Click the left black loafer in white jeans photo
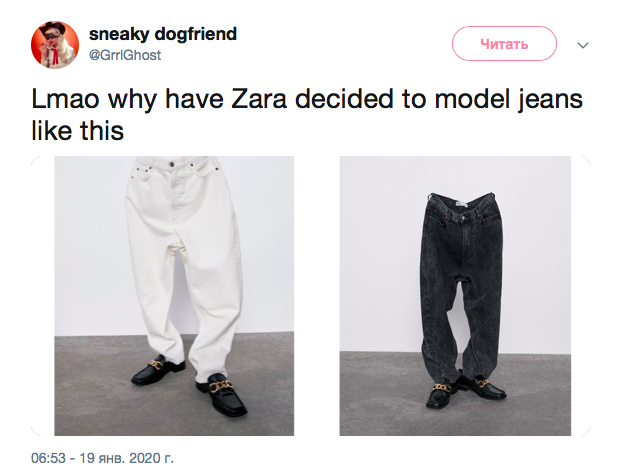 158,372
